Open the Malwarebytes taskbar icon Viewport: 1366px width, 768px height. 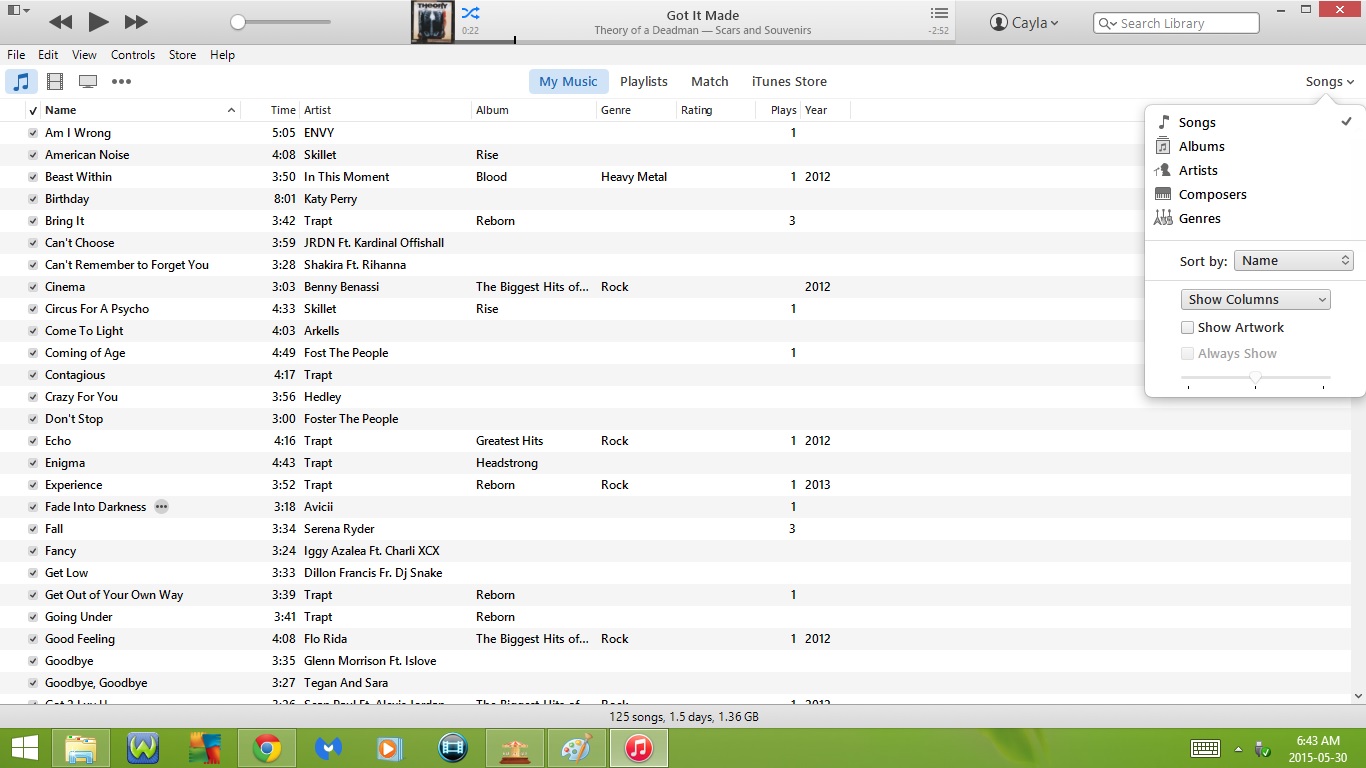[329, 748]
